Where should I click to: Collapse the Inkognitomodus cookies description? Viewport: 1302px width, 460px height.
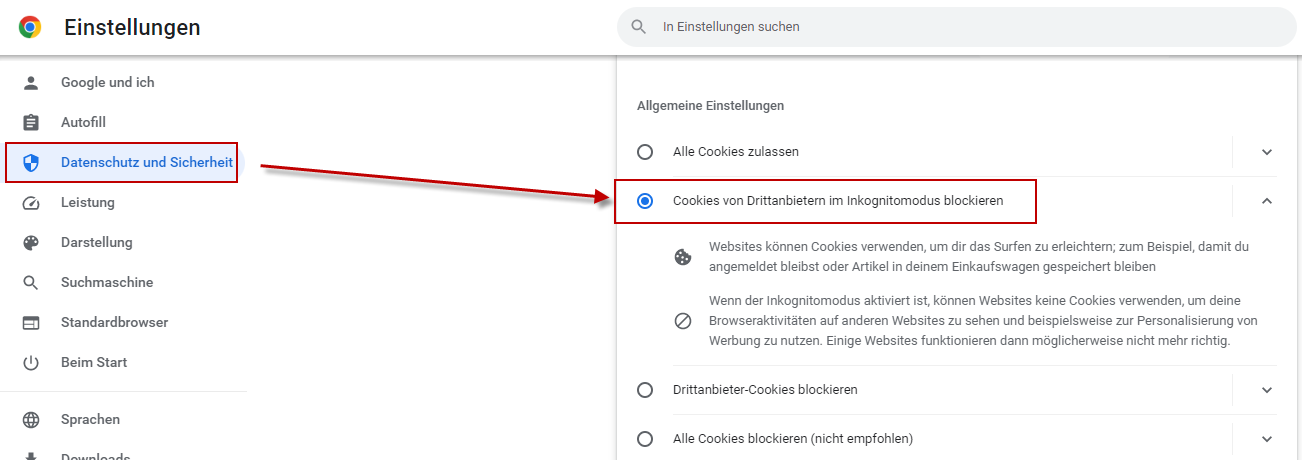coord(1267,201)
